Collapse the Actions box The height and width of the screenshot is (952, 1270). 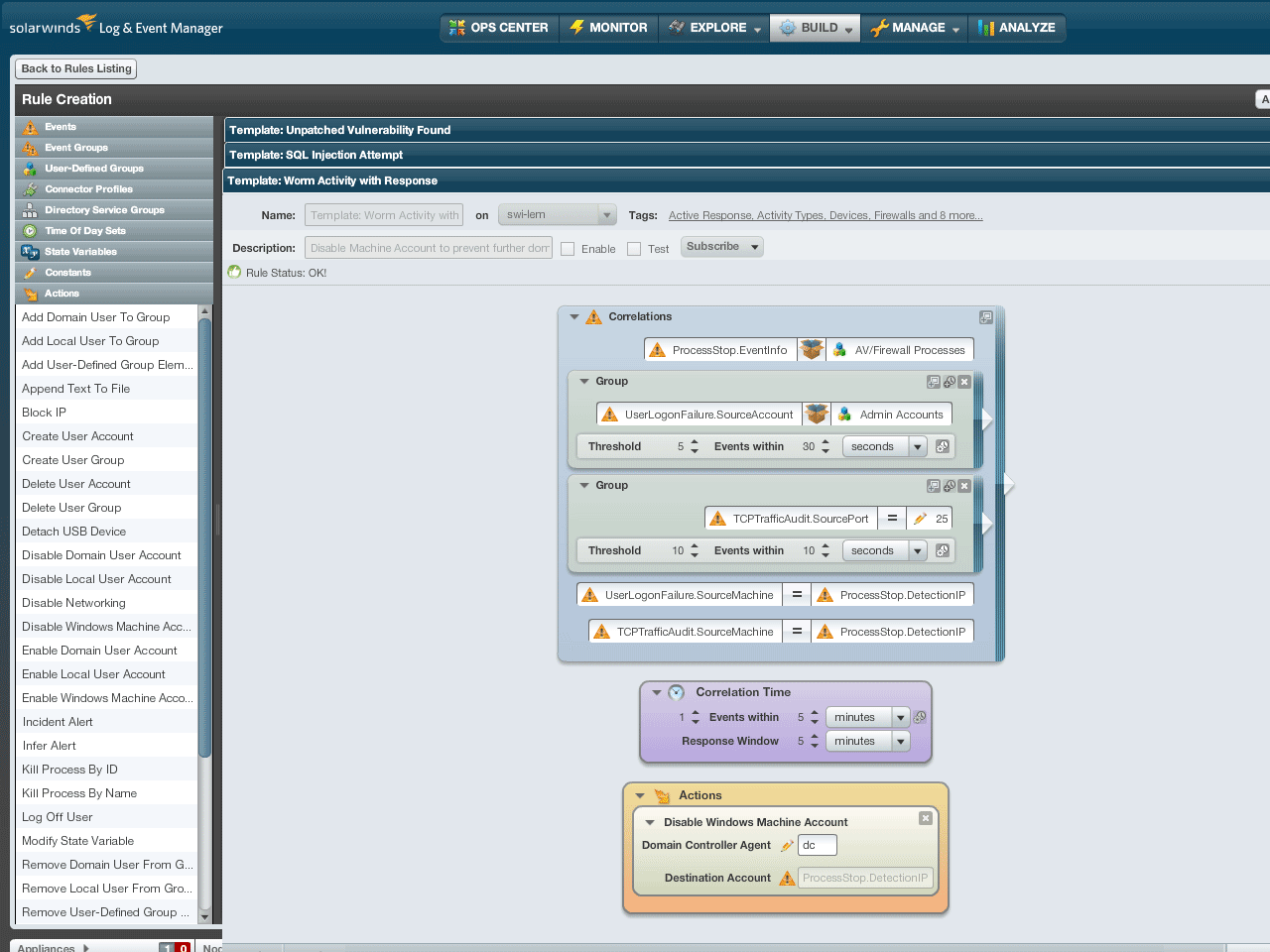coord(640,795)
